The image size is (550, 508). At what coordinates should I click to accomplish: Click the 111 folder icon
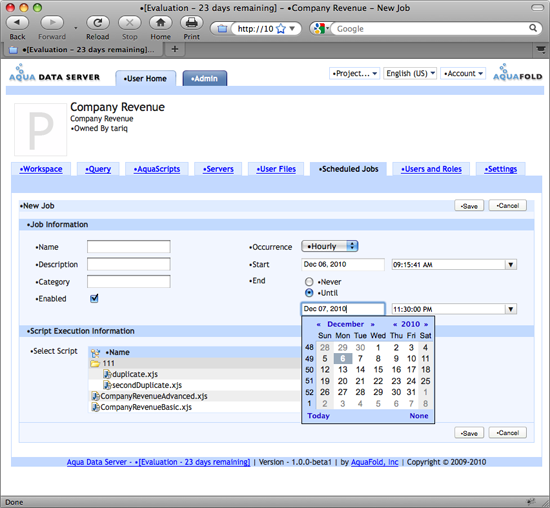click(95, 363)
